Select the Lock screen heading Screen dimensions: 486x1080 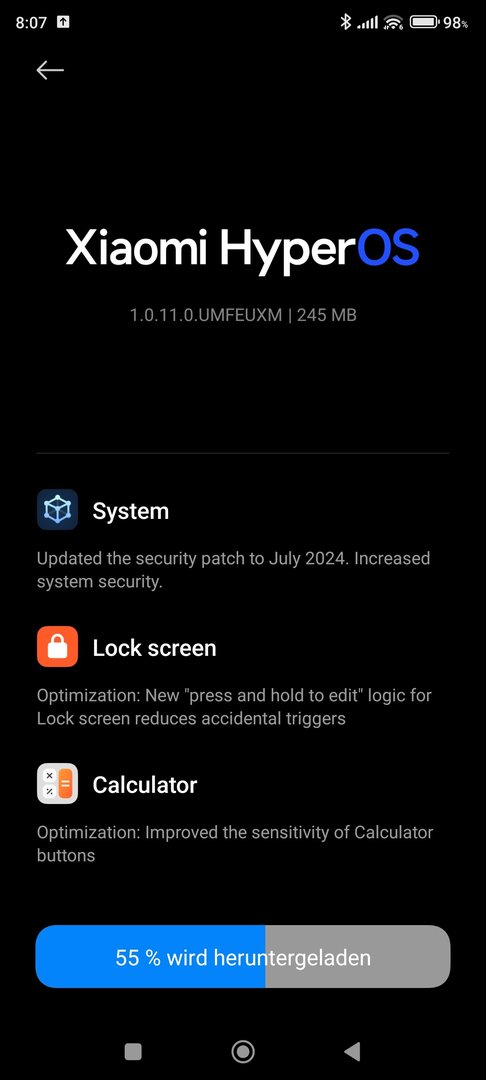[x=155, y=648]
